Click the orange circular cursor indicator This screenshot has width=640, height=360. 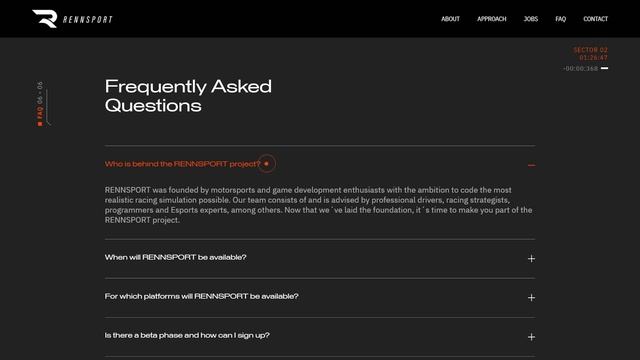pos(266,164)
